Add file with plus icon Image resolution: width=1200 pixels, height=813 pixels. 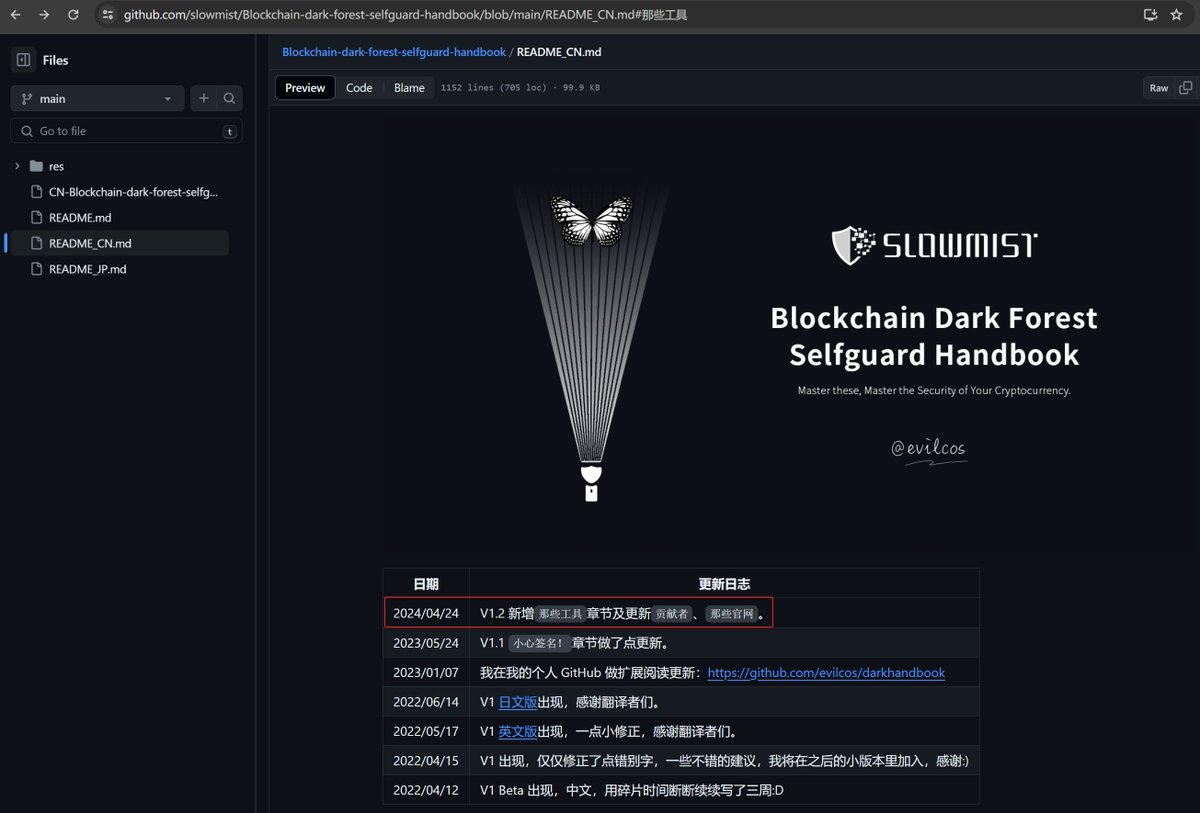pyautogui.click(x=204, y=98)
